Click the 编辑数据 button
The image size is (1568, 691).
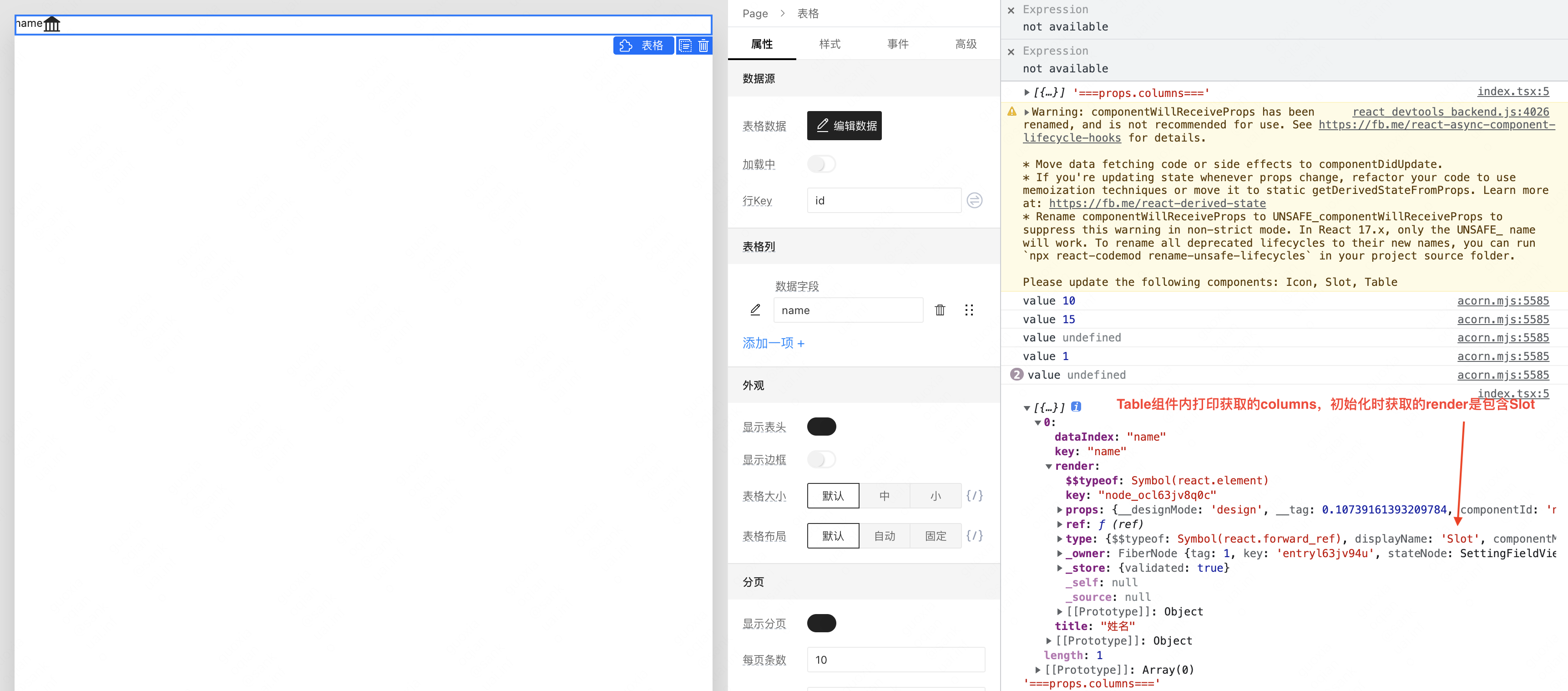(844, 126)
